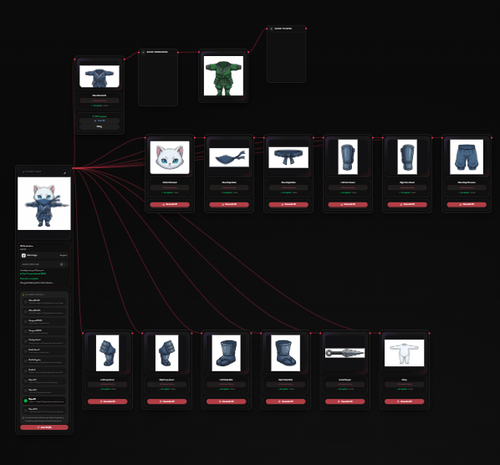500x465 pixels.
Task: Click the header icon of the empty node beside the blue jacket
Action: click(143, 52)
